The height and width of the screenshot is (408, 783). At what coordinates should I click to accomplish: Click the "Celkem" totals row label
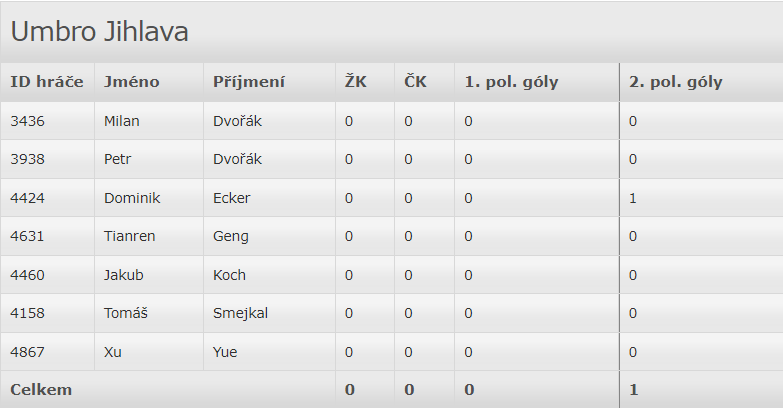tap(41, 390)
